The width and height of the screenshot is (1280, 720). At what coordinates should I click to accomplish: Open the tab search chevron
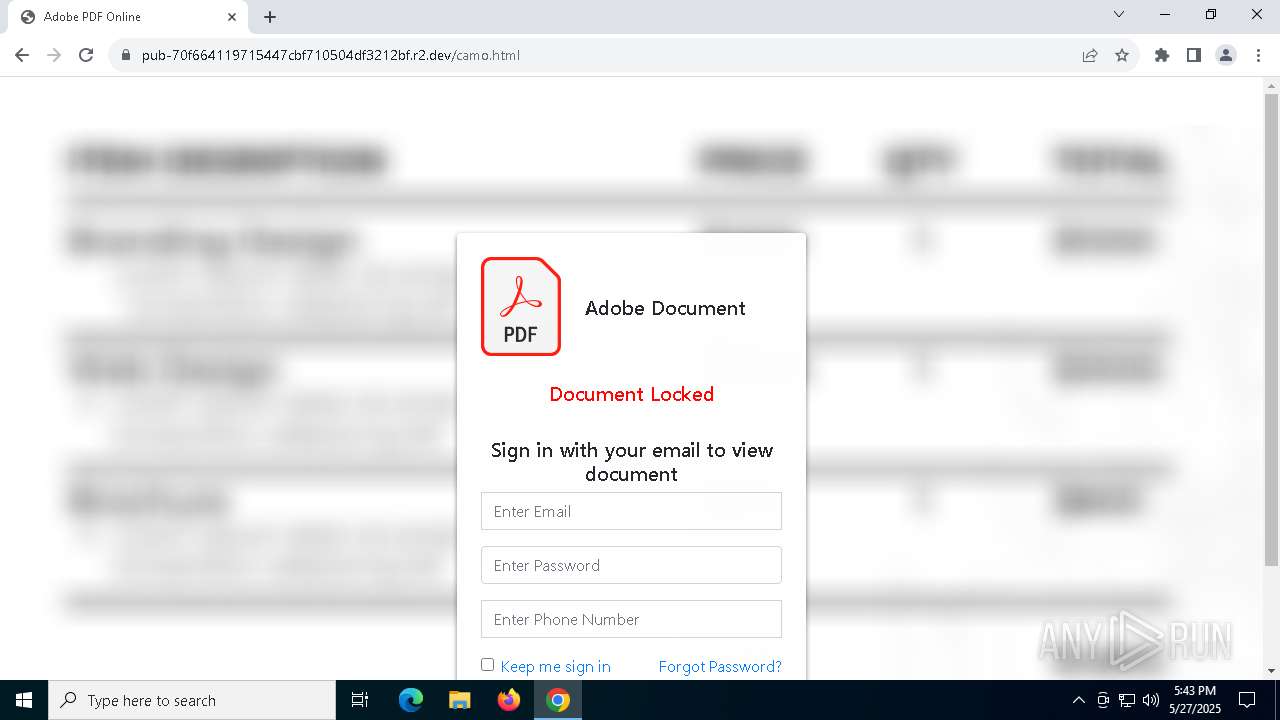coord(1119,15)
